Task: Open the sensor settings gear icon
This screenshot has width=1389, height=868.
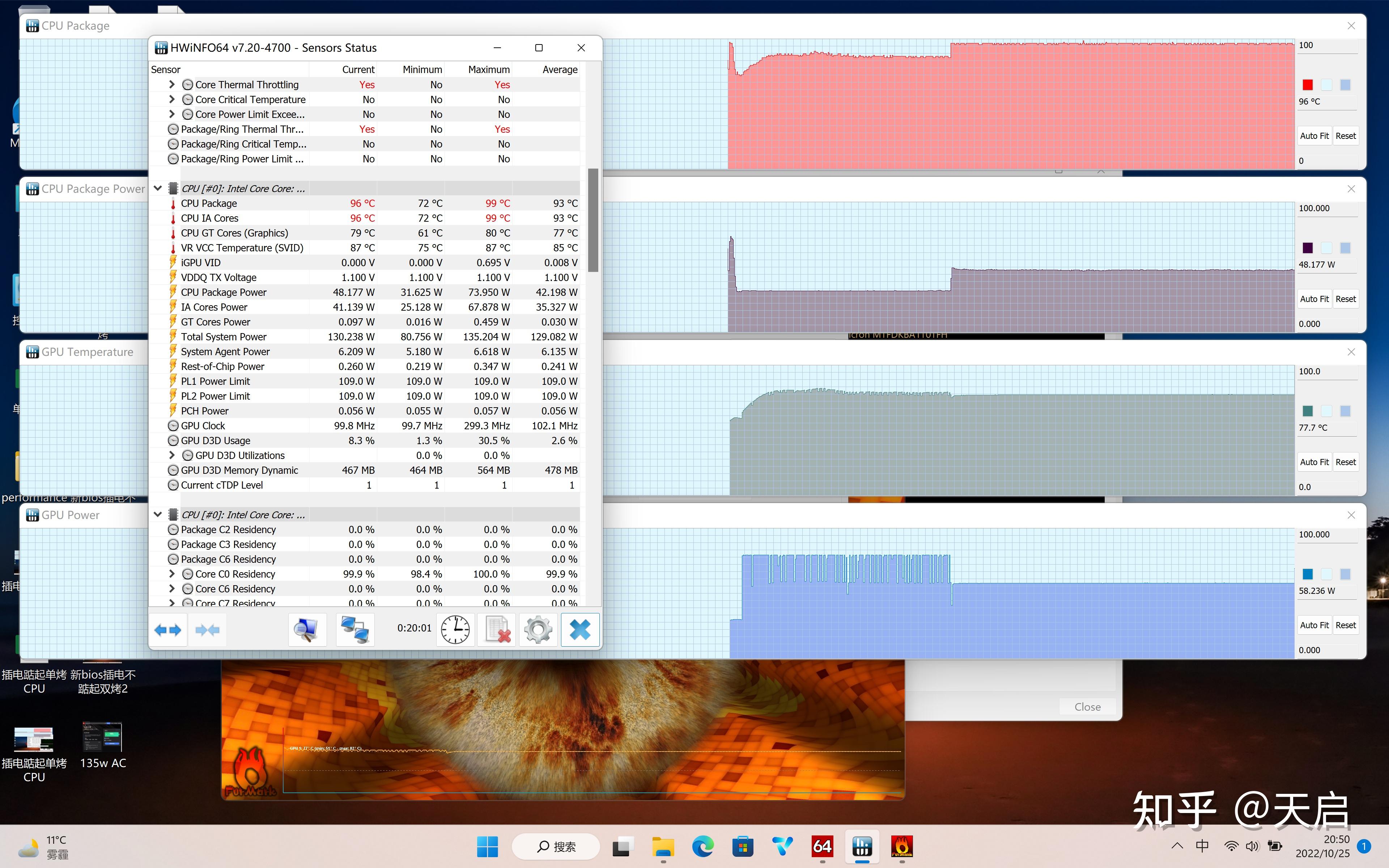Action: (538, 630)
